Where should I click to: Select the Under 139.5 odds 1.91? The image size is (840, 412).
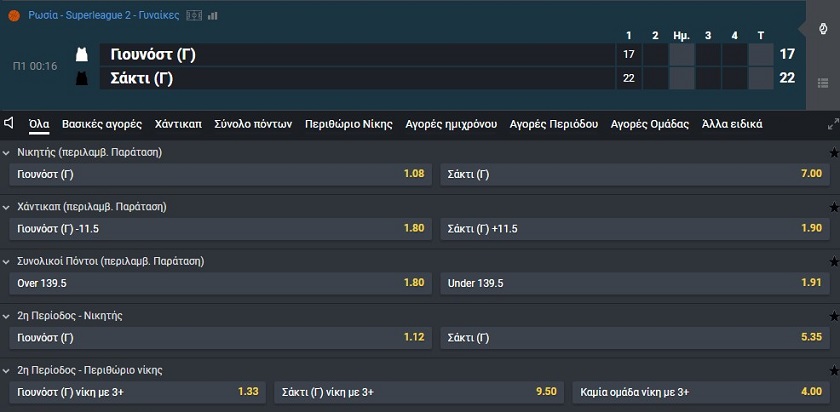(x=635, y=283)
